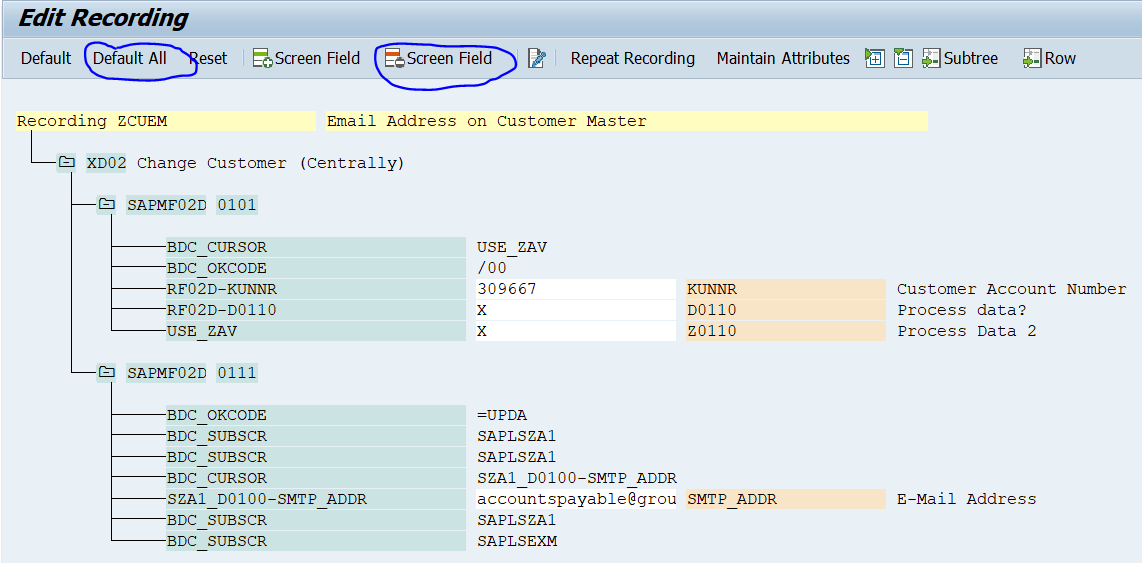Click the 'Customer Account Number' description
This screenshot has width=1142, height=563.
[x=1012, y=289]
